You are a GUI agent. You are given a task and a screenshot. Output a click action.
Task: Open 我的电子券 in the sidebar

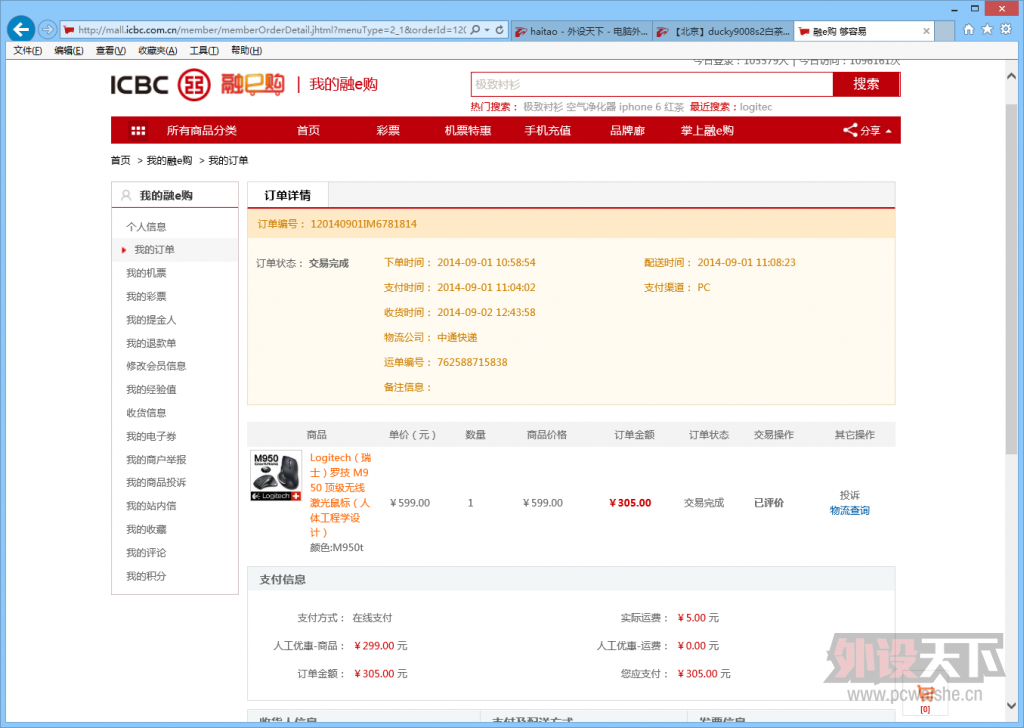pos(151,437)
